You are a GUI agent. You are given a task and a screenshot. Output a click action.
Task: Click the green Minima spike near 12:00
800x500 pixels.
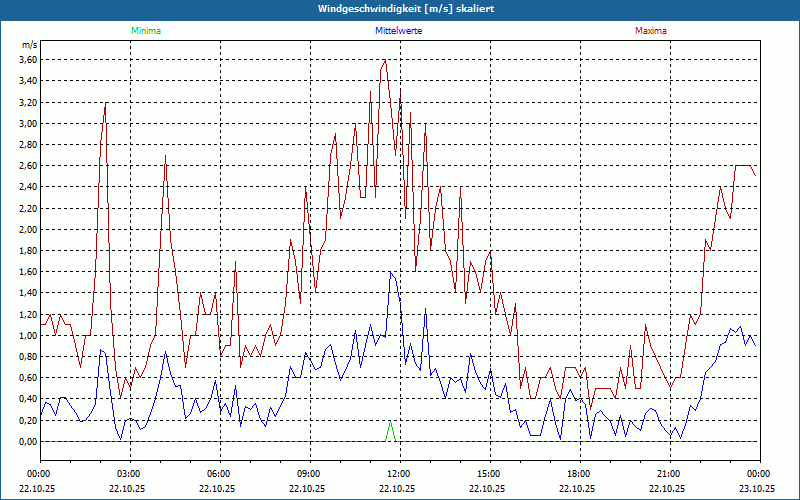point(391,431)
